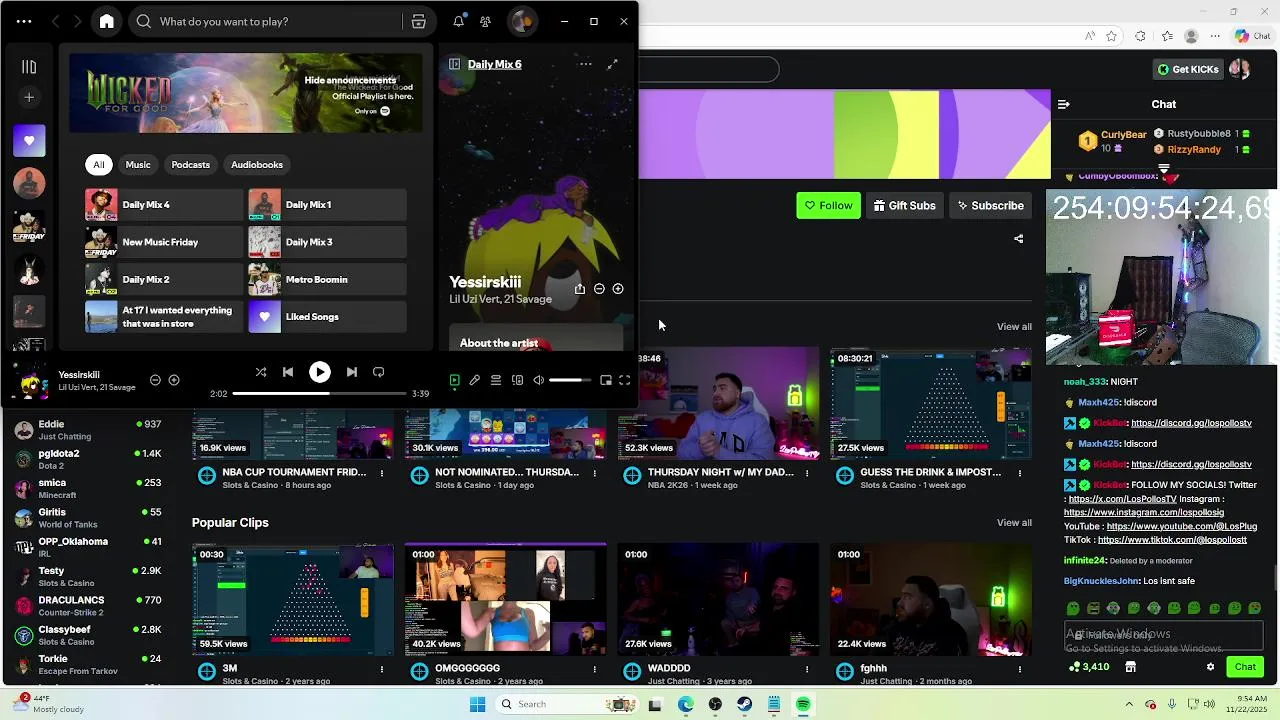Send message with green Chat button
1280x720 pixels.
pos(1245,667)
